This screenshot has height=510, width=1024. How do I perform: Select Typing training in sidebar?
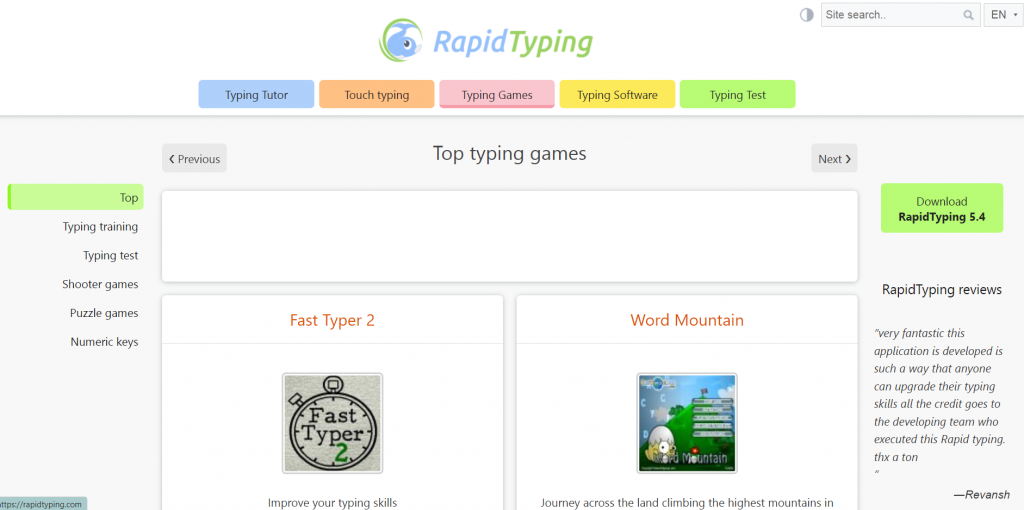(x=101, y=227)
